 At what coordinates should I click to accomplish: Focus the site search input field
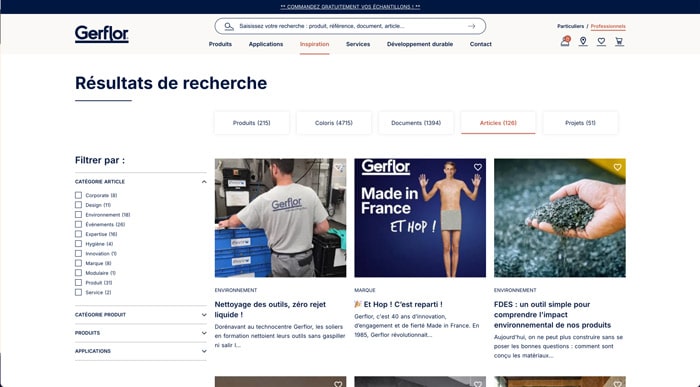[350, 26]
